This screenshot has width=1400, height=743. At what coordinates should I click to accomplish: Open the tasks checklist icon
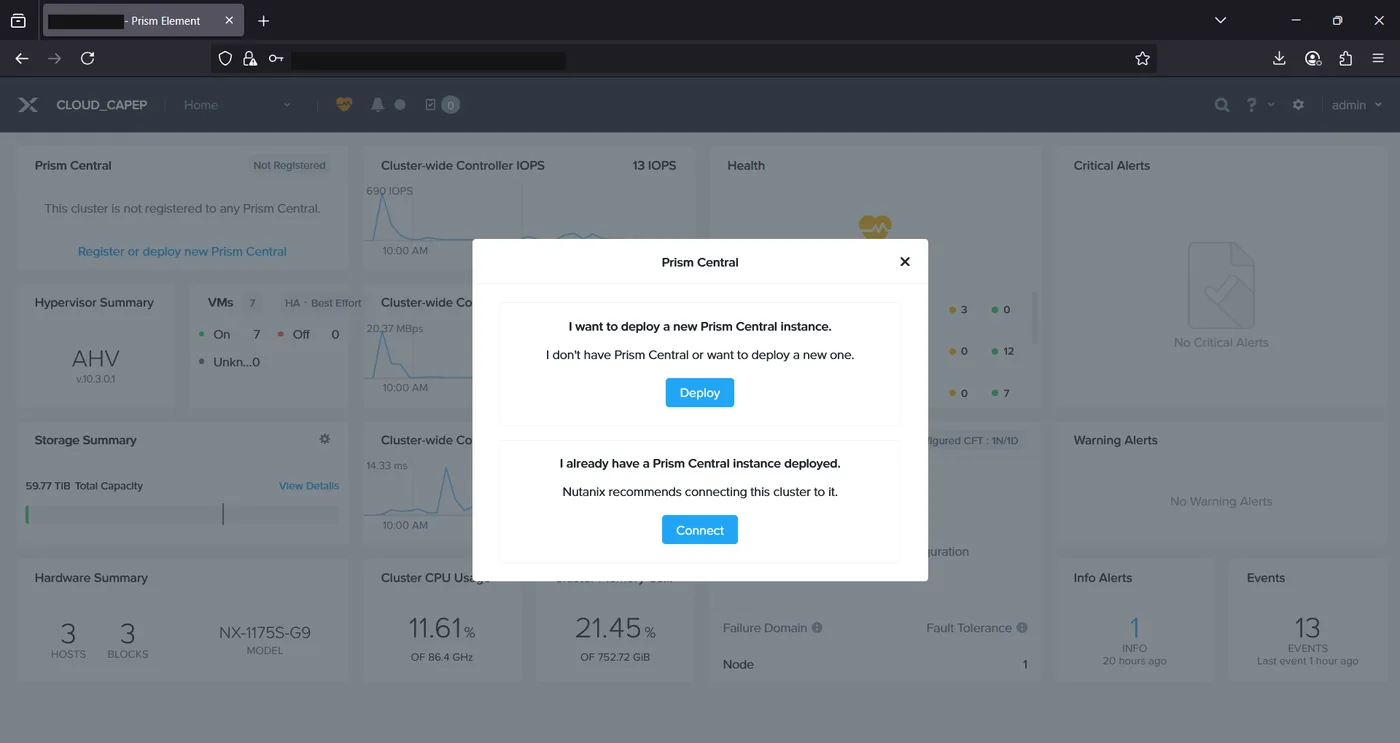click(x=431, y=104)
